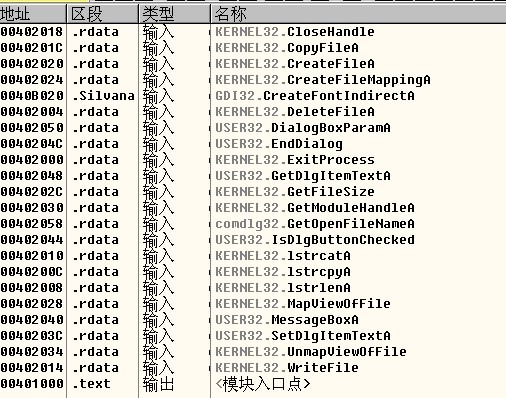Select KERNEL32.ExitProcess entry
Screen dimensions: 506x398
295,160
